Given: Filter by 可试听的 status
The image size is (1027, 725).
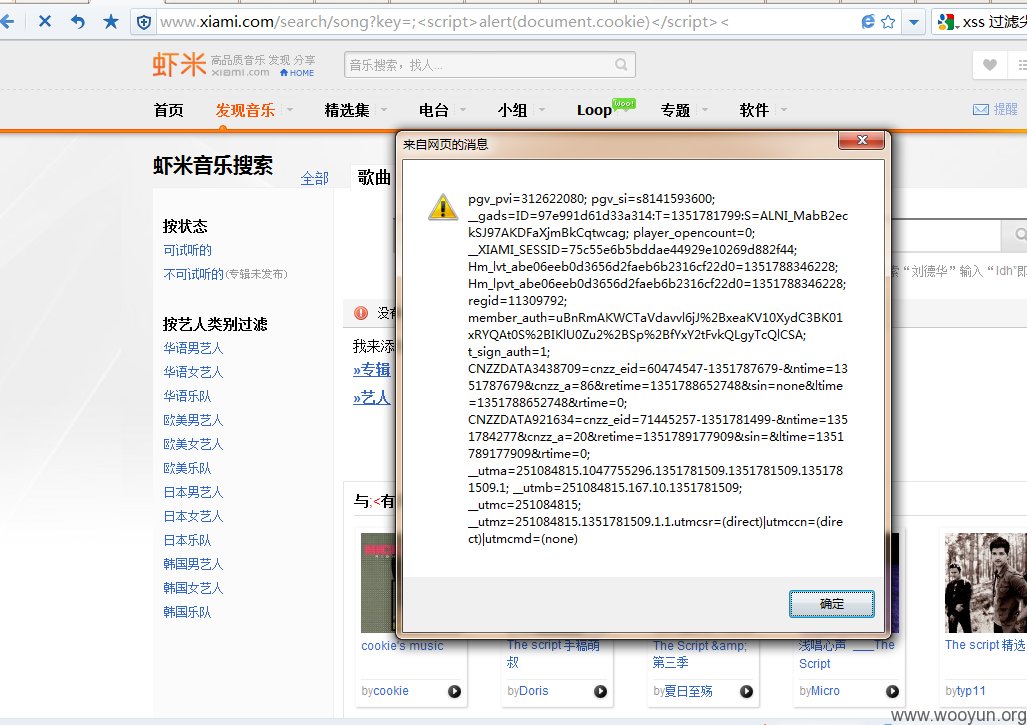Looking at the screenshot, I should point(187,250).
